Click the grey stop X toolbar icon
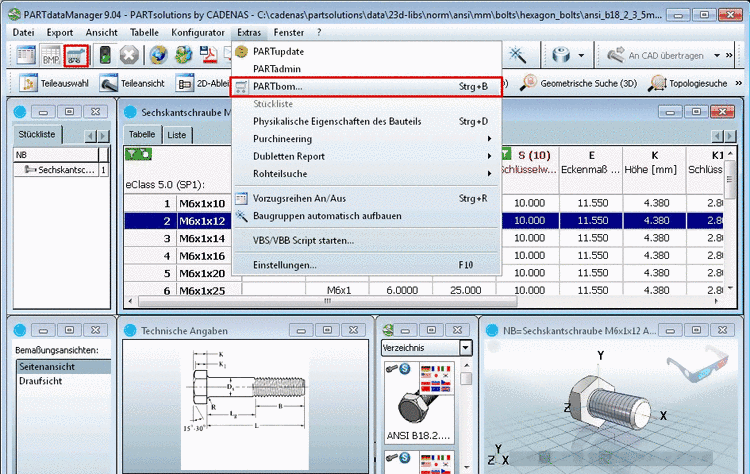Image resolution: width=750 pixels, height=474 pixels. (129, 55)
